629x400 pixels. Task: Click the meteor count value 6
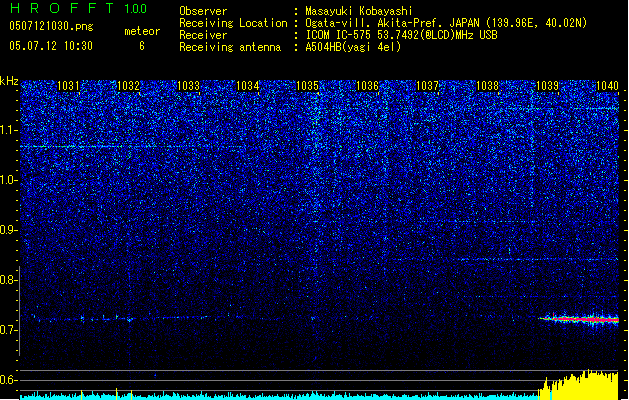tap(142, 46)
